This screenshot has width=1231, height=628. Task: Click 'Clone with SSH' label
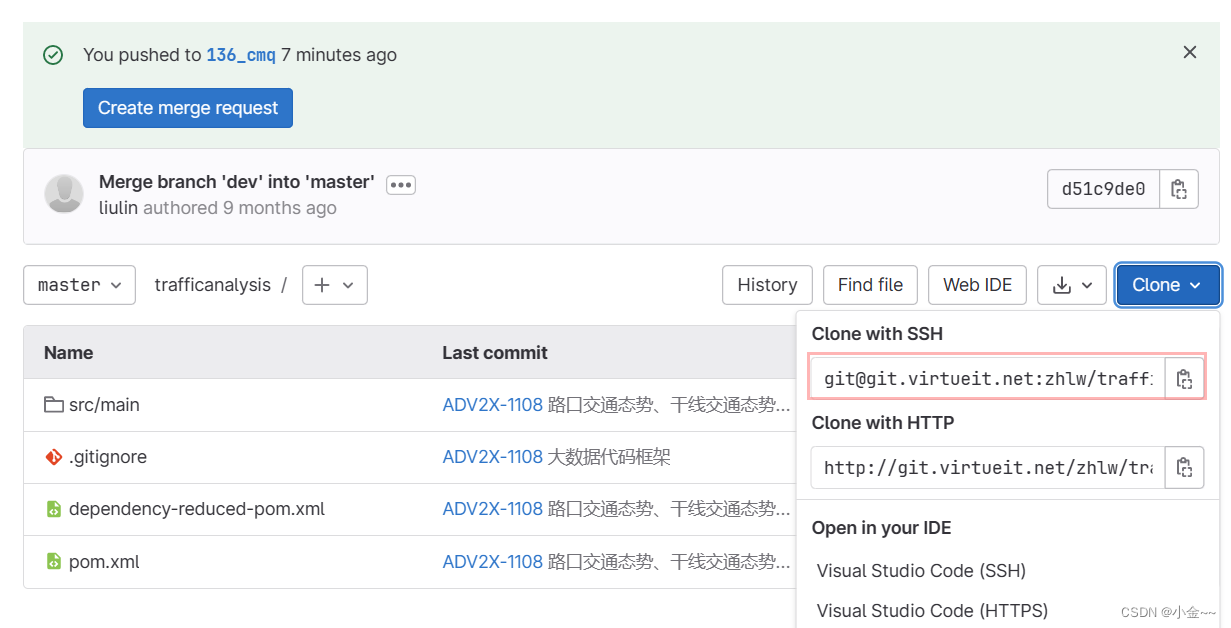[877, 334]
